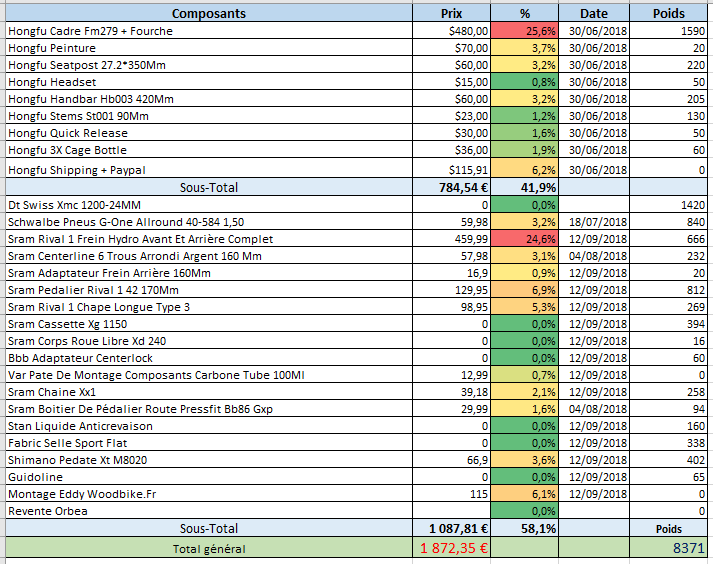The image size is (713, 564).
Task: Select the red 25,6% cell
Action: tap(525, 31)
